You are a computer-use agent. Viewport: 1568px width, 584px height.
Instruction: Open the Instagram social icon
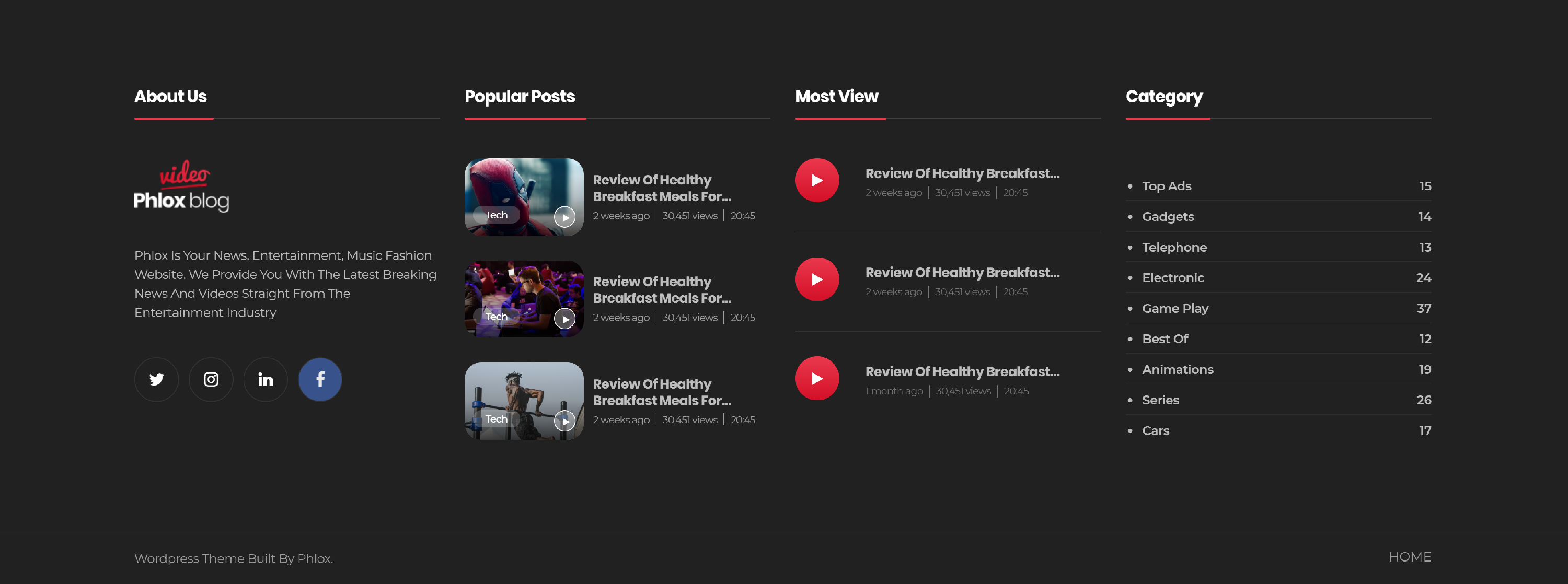pos(211,379)
